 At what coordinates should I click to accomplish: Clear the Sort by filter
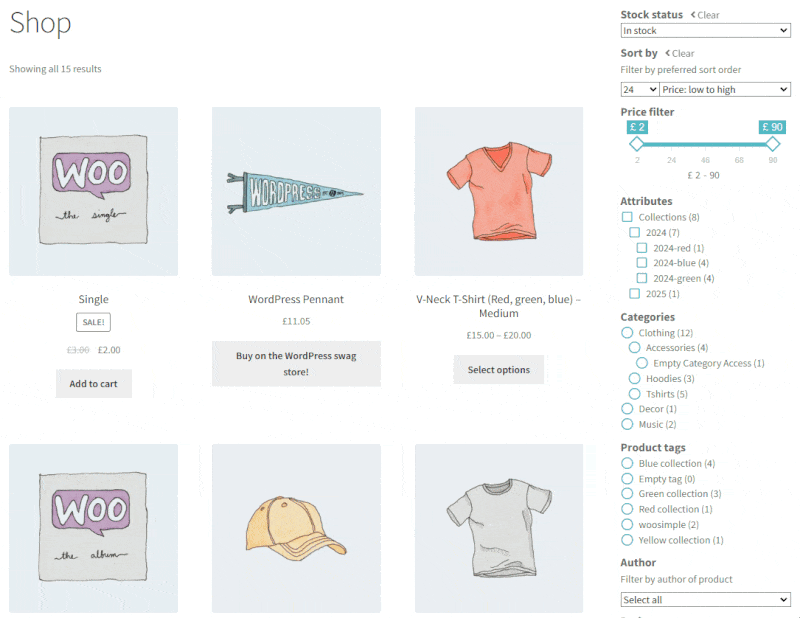coord(680,53)
